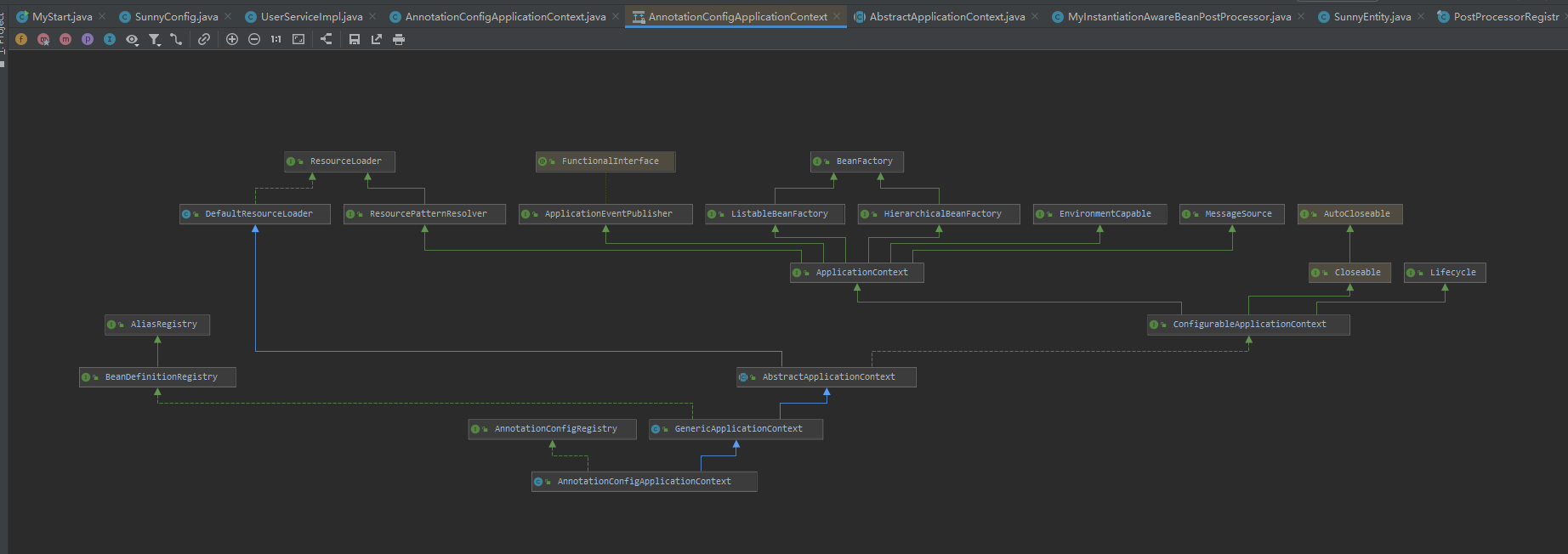Close the AbstractApplicationContext.java tab

point(1035,16)
